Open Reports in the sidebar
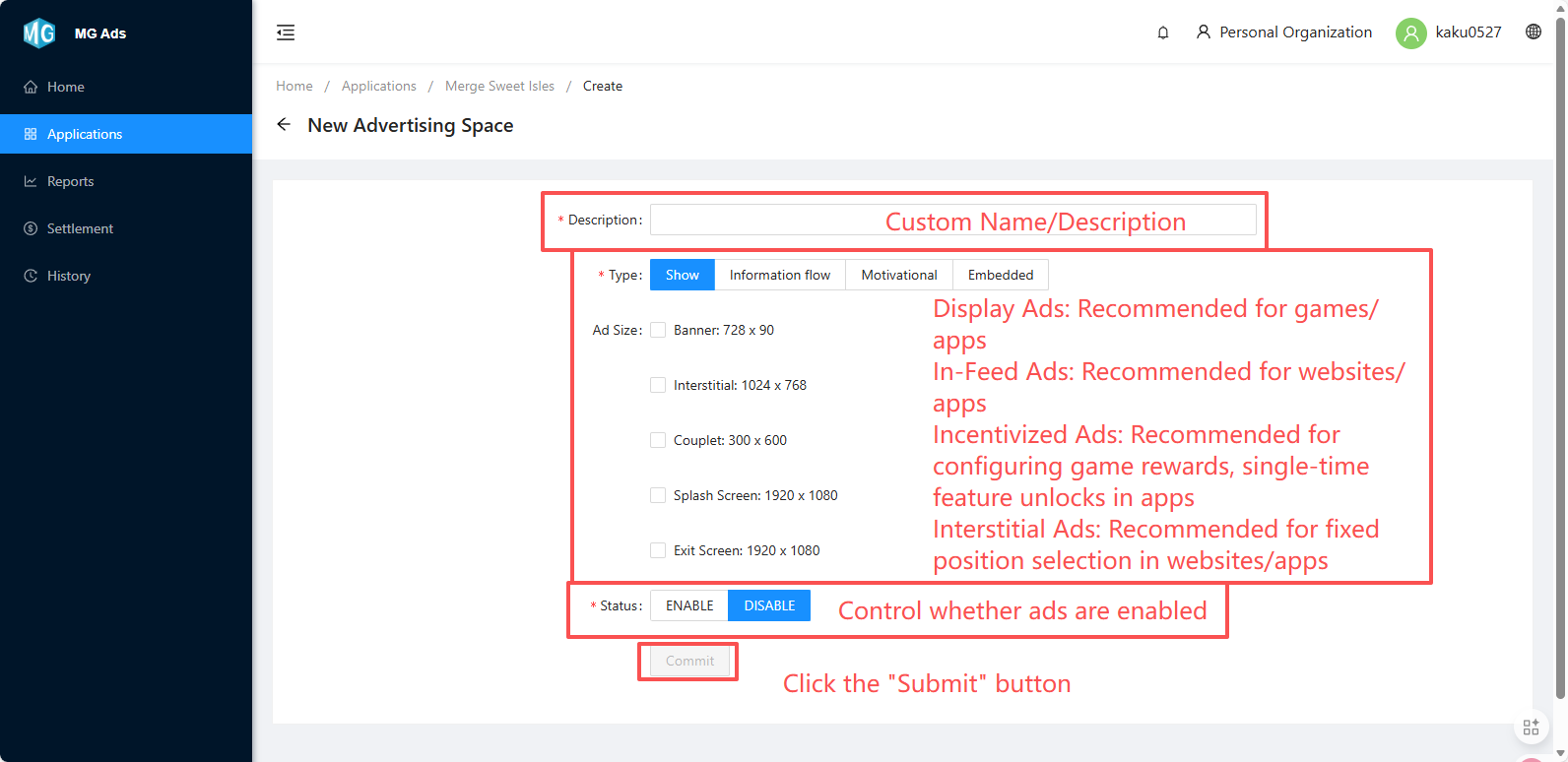Image resolution: width=1568 pixels, height=762 pixels. click(x=70, y=181)
